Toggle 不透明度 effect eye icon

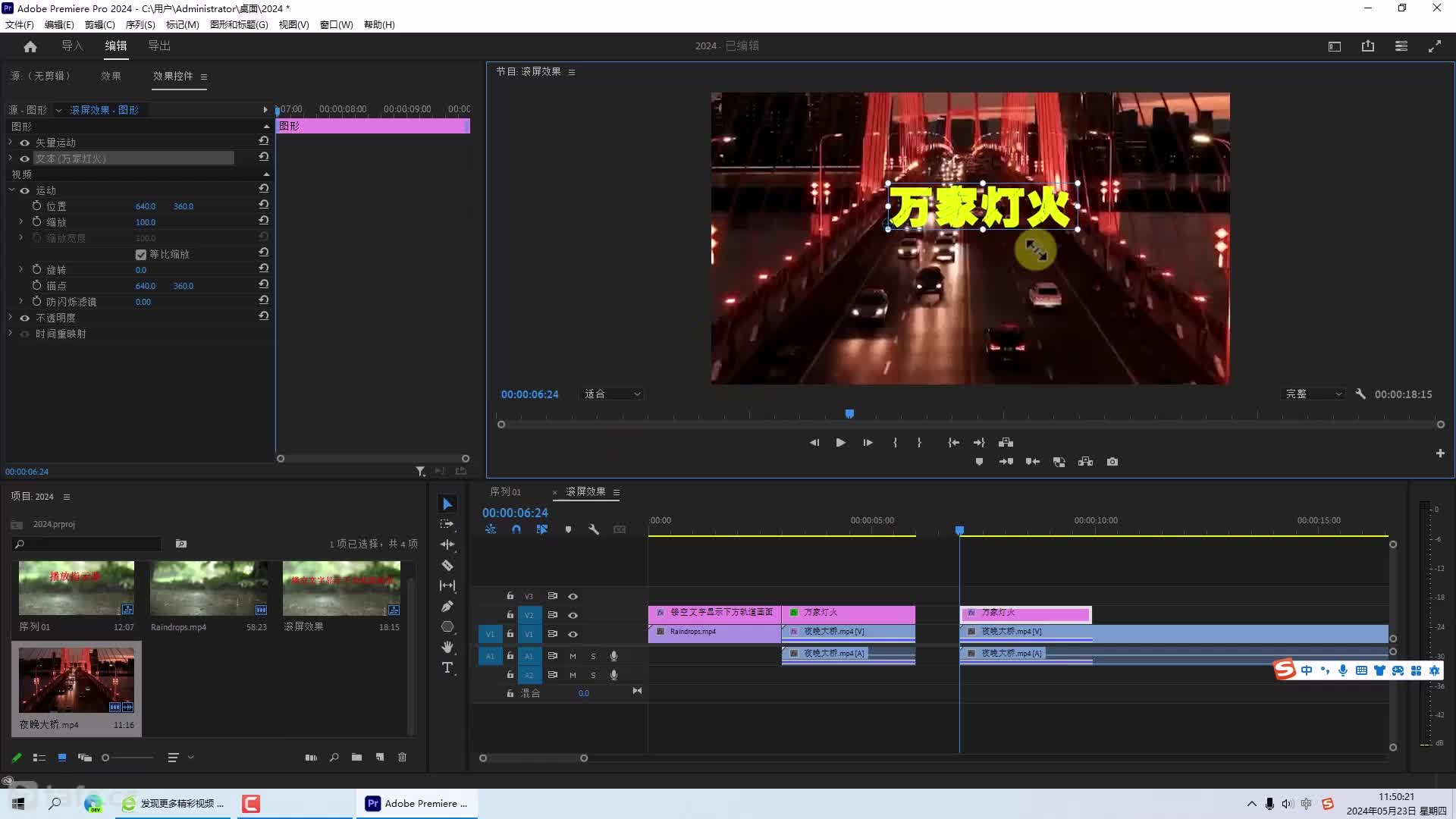click(25, 318)
